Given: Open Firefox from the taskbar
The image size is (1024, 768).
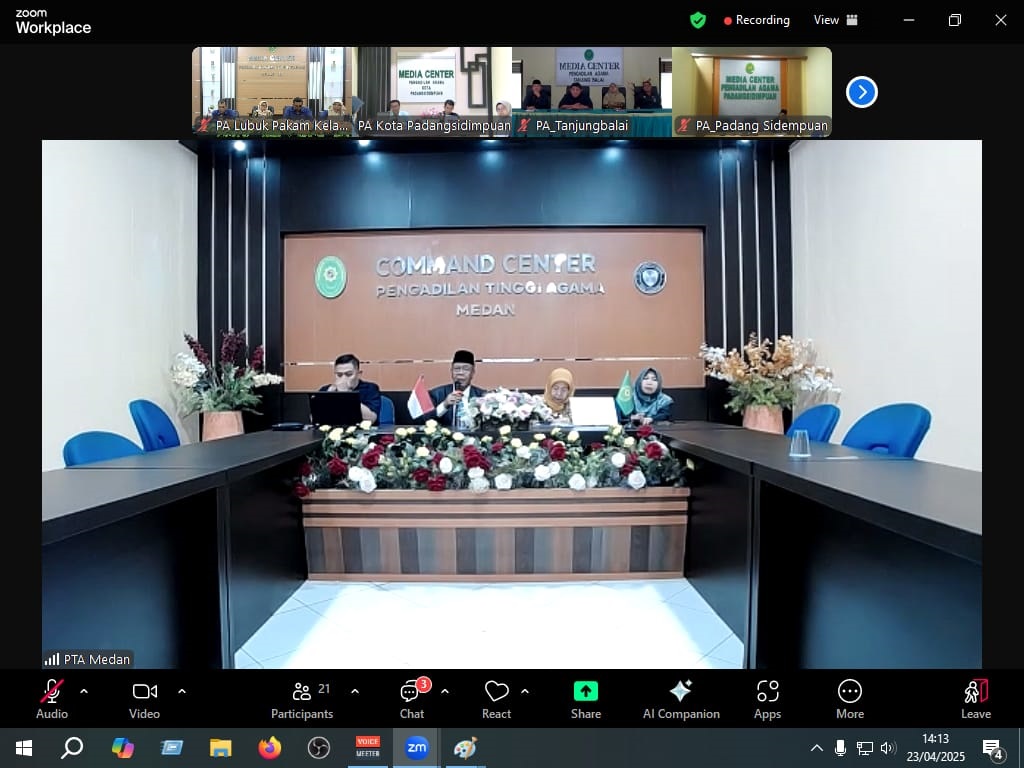Looking at the screenshot, I should point(269,748).
